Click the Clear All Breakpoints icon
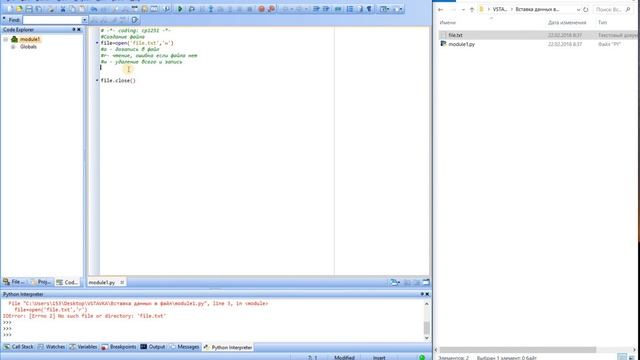Screen dimensions: 640x360 click(271, 9)
